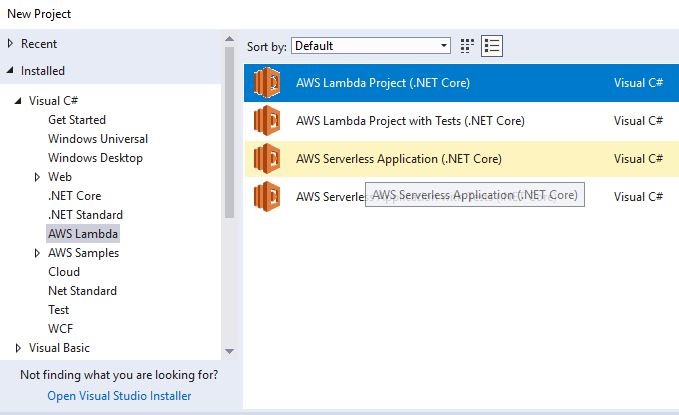
Task: Select Net Standard category
Action: click(82, 291)
